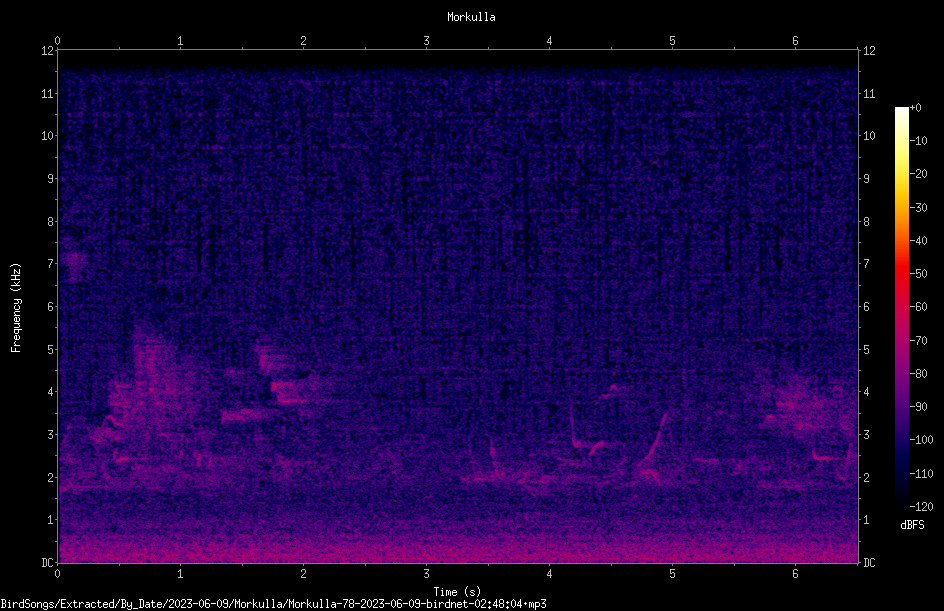The height and width of the screenshot is (611, 944).
Task: Click the "10" tick on right frequency axis
Action: click(x=869, y=136)
